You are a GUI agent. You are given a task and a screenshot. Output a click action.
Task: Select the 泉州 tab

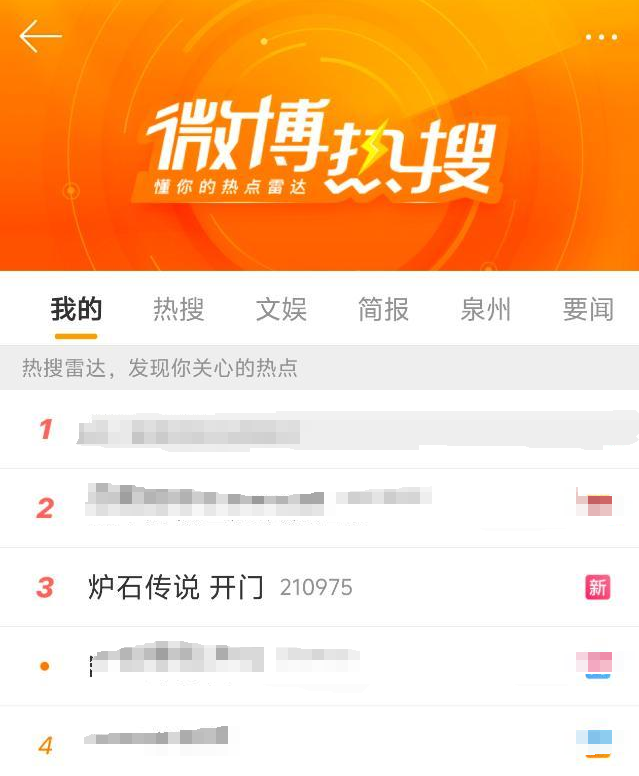pos(486,309)
